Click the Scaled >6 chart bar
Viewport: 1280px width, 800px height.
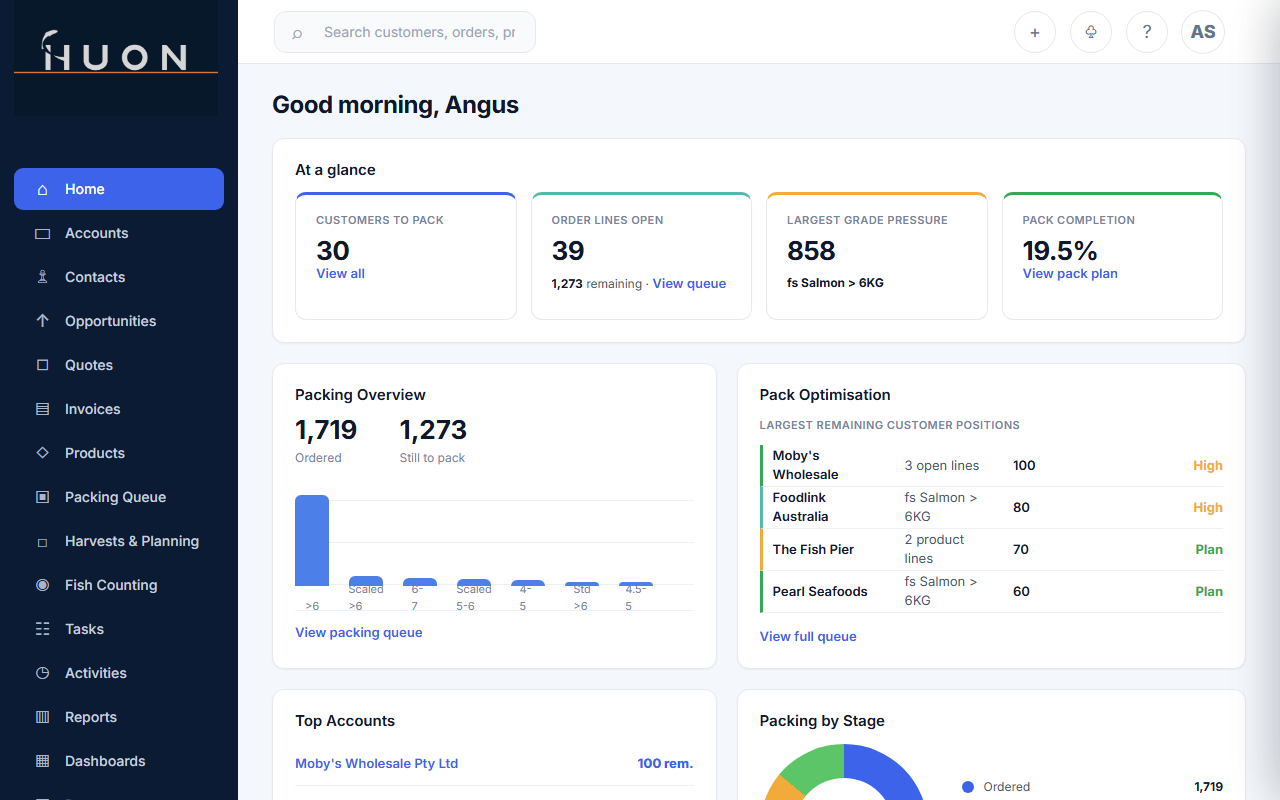click(366, 581)
